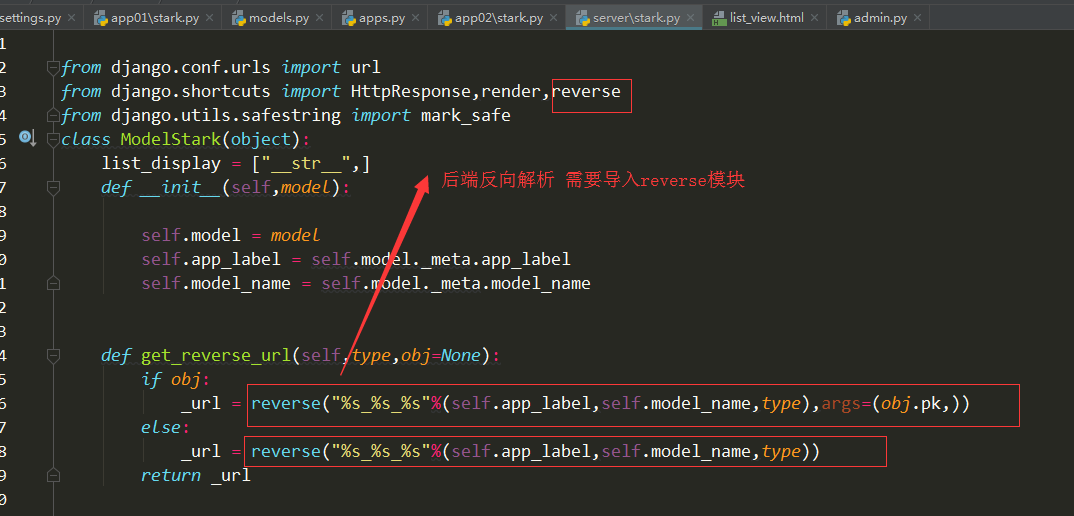Click '(object)' base class in class definition
The image size is (1074, 516).
(261, 139)
